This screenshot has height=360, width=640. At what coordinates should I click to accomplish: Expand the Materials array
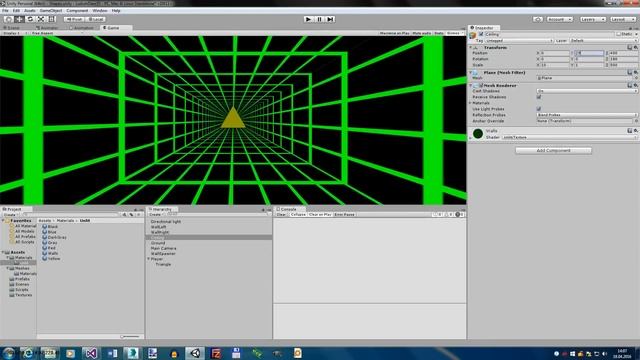(x=471, y=103)
